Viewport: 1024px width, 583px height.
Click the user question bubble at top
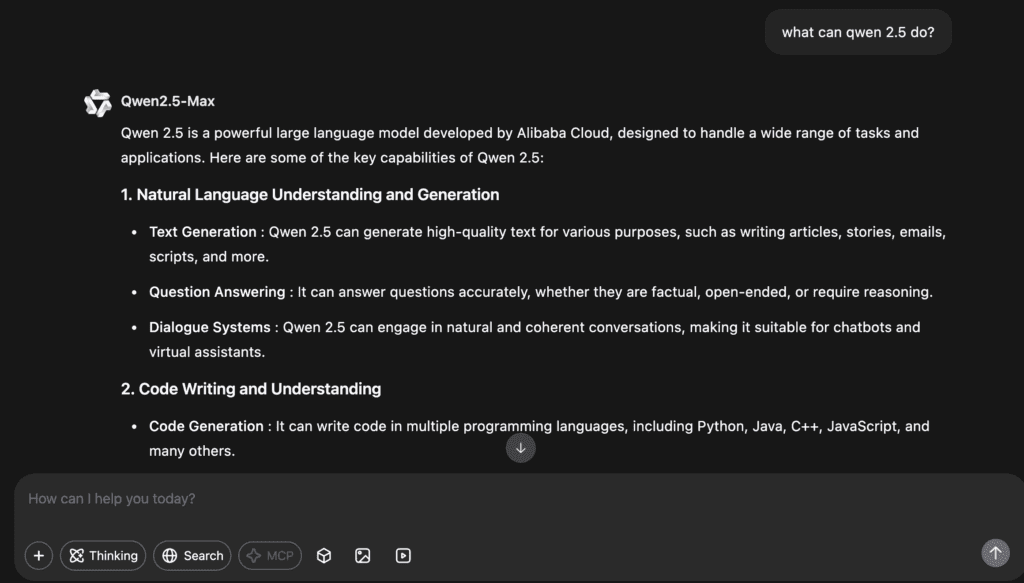[x=857, y=31]
